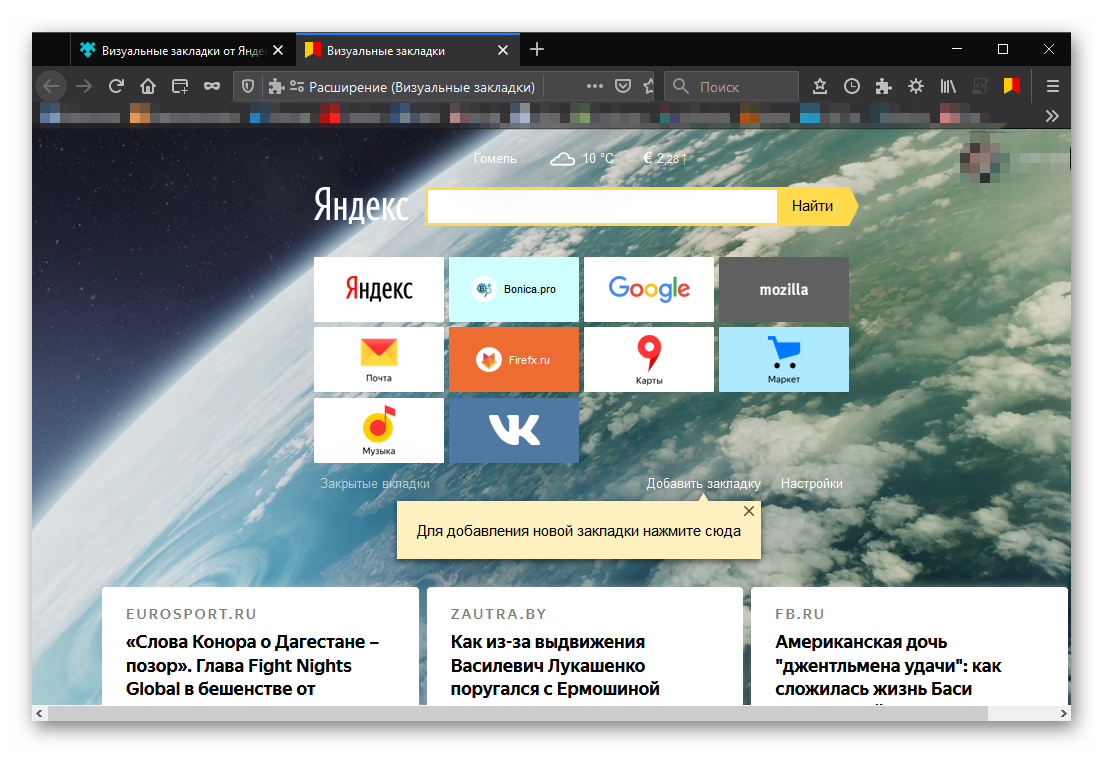Viewport: 1103px width, 773px height.
Task: Open page actions three-dots menu
Action: (x=594, y=87)
